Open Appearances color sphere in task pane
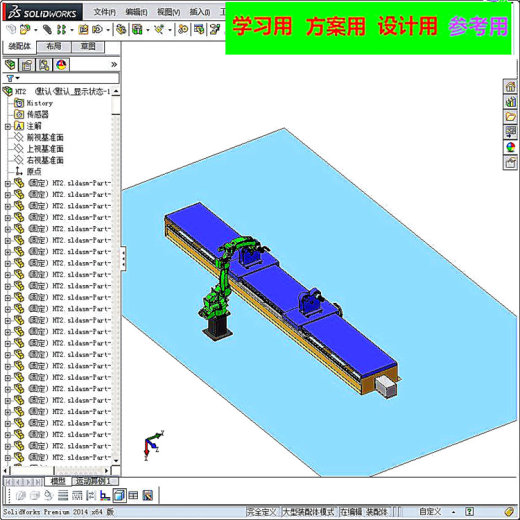 (x=510, y=147)
